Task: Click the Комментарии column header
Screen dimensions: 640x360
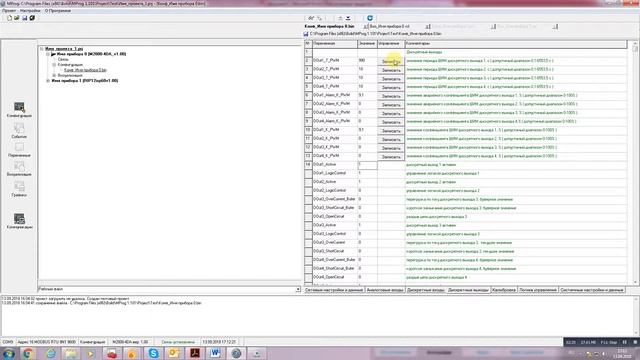Action: tap(516, 43)
